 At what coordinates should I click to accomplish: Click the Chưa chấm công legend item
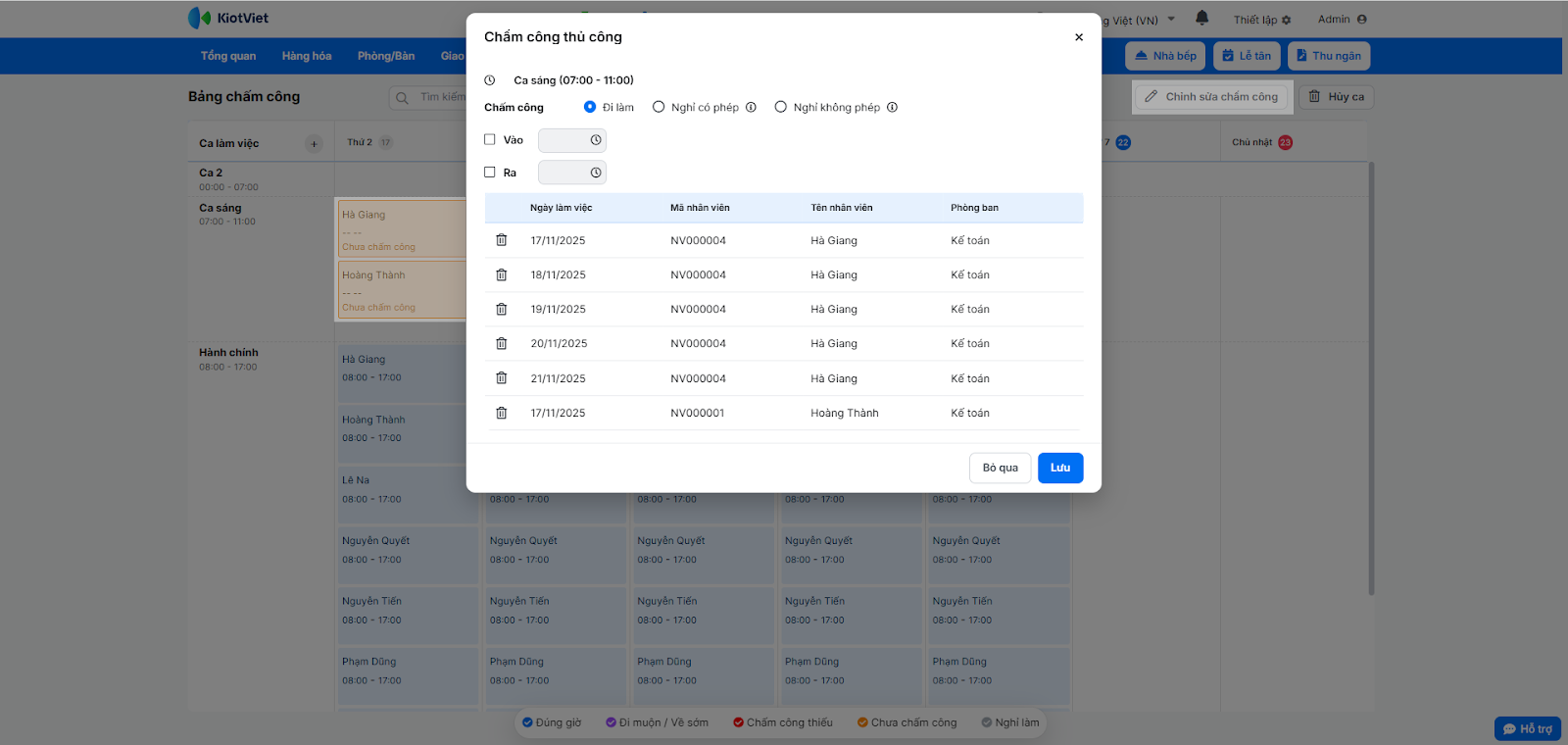click(906, 722)
